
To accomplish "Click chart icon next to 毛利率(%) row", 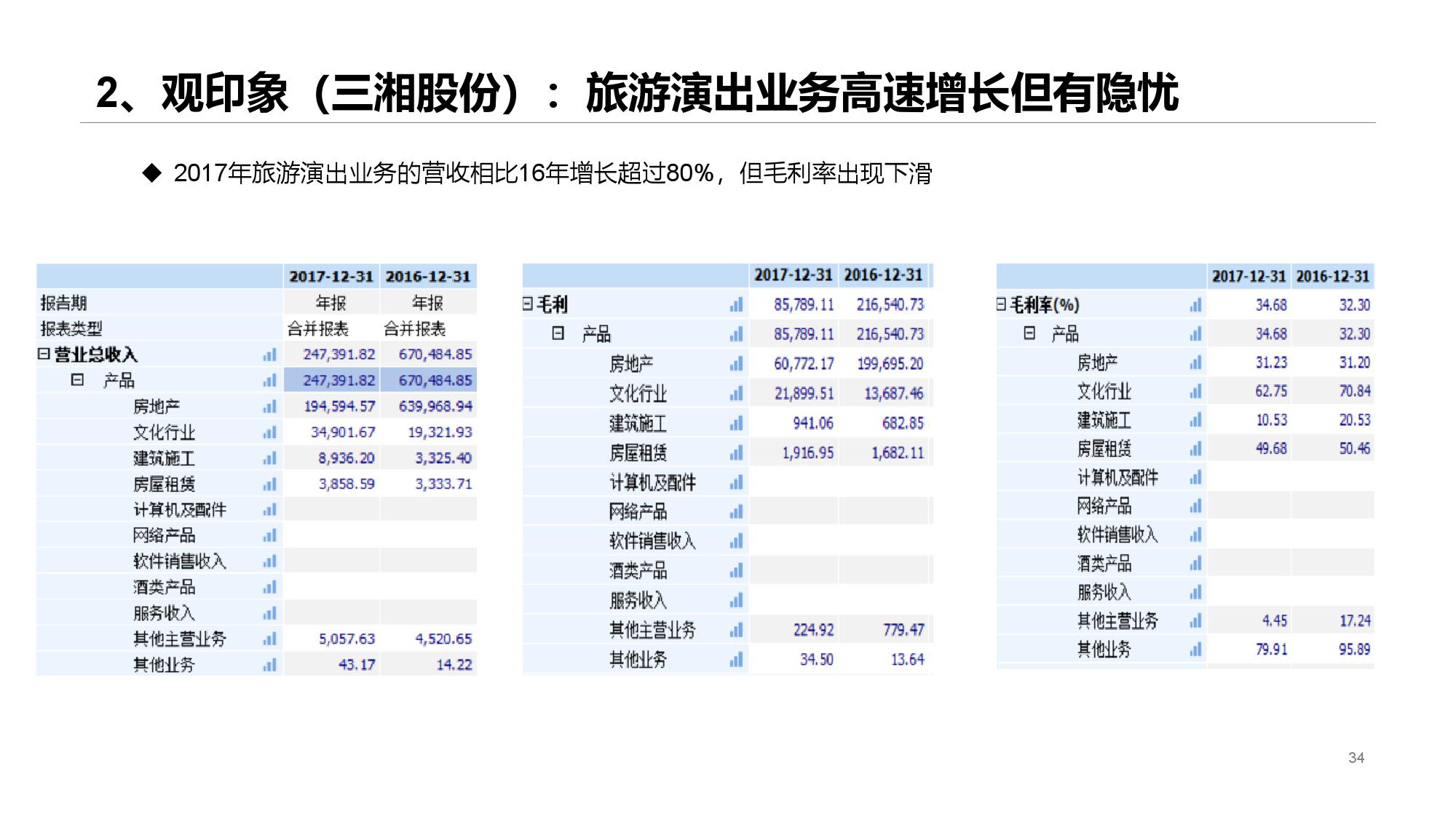I will pos(1195,305).
